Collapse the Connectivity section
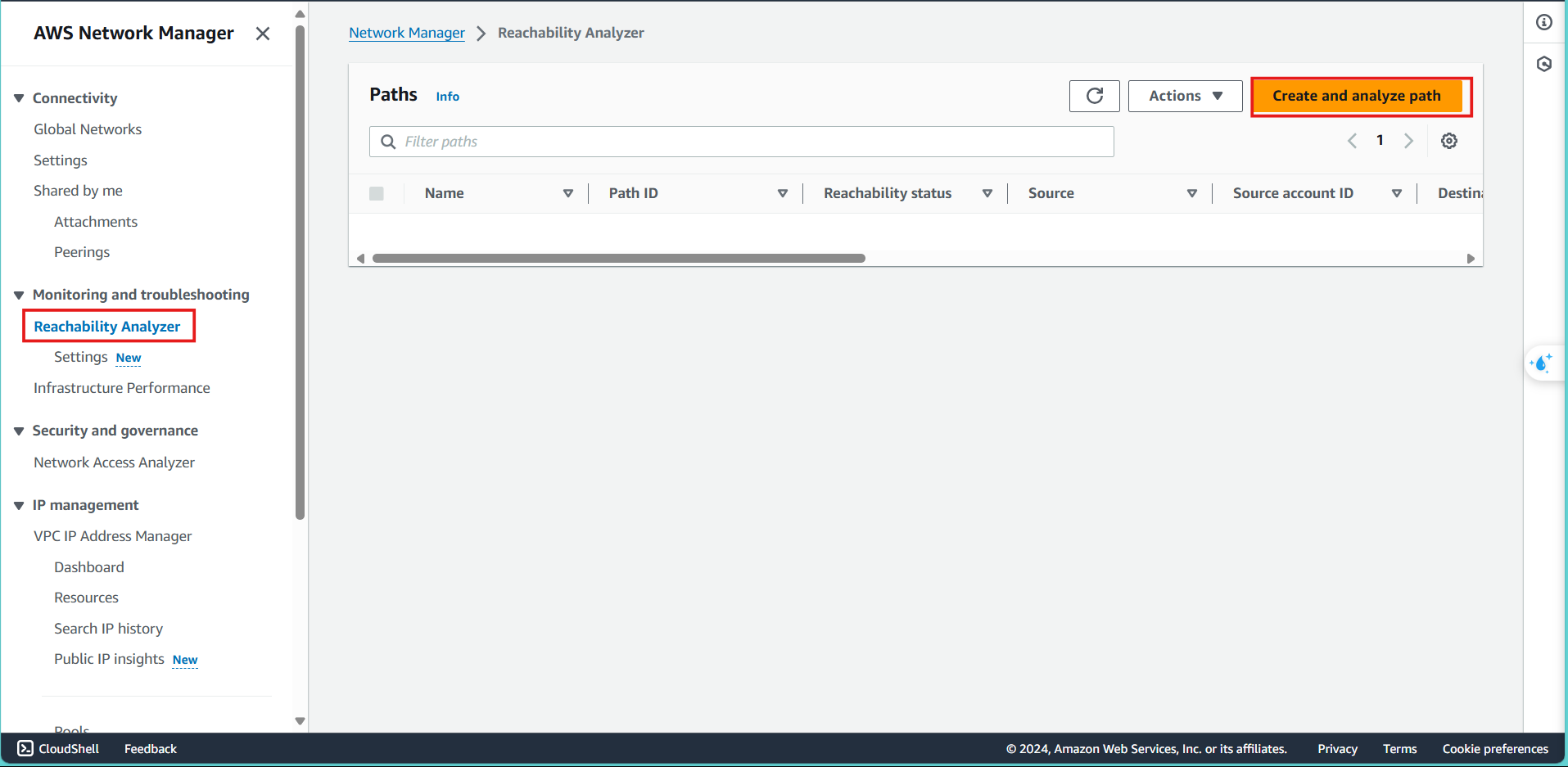Image resolution: width=1568 pixels, height=767 pixels. pos(19,98)
